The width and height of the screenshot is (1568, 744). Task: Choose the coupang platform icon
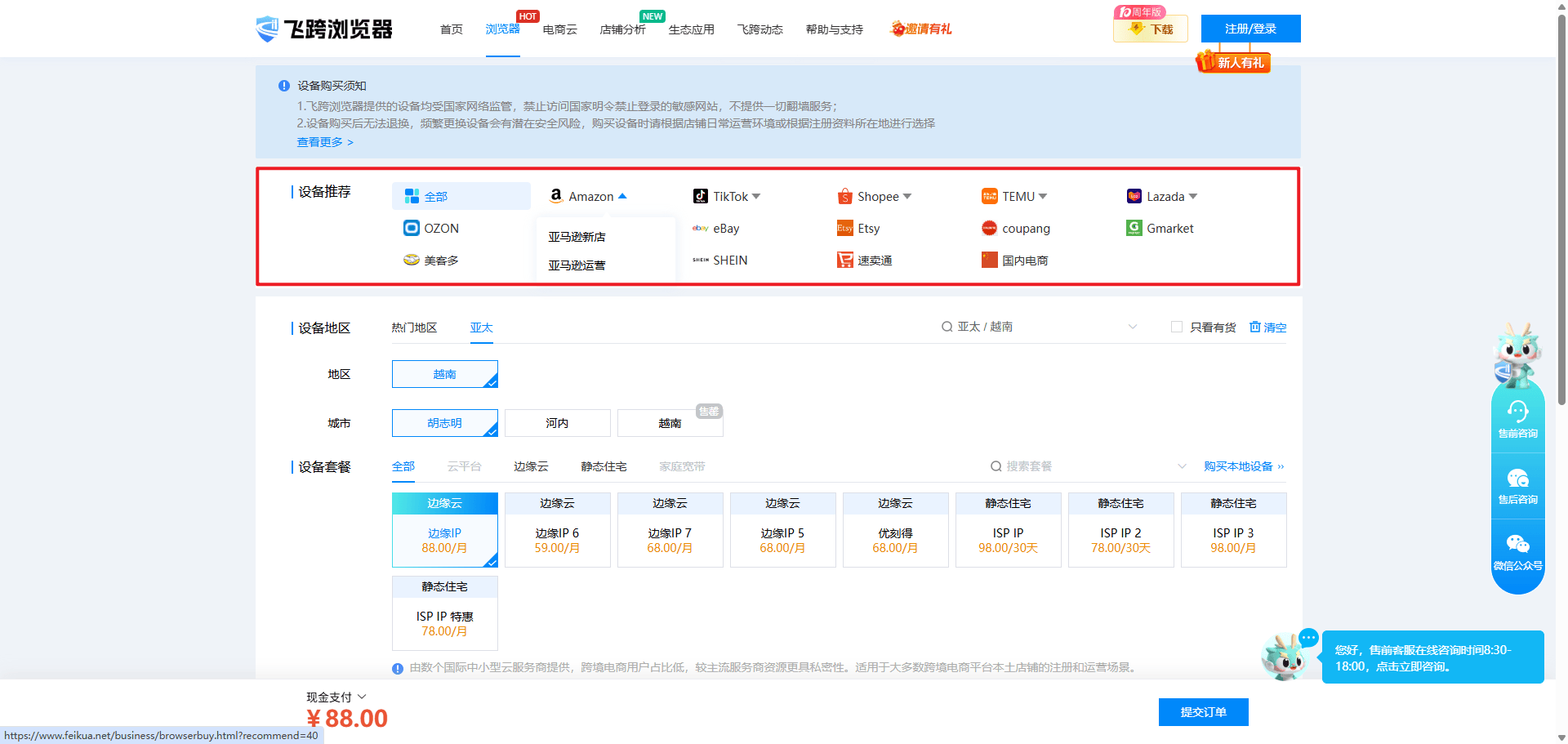point(989,229)
